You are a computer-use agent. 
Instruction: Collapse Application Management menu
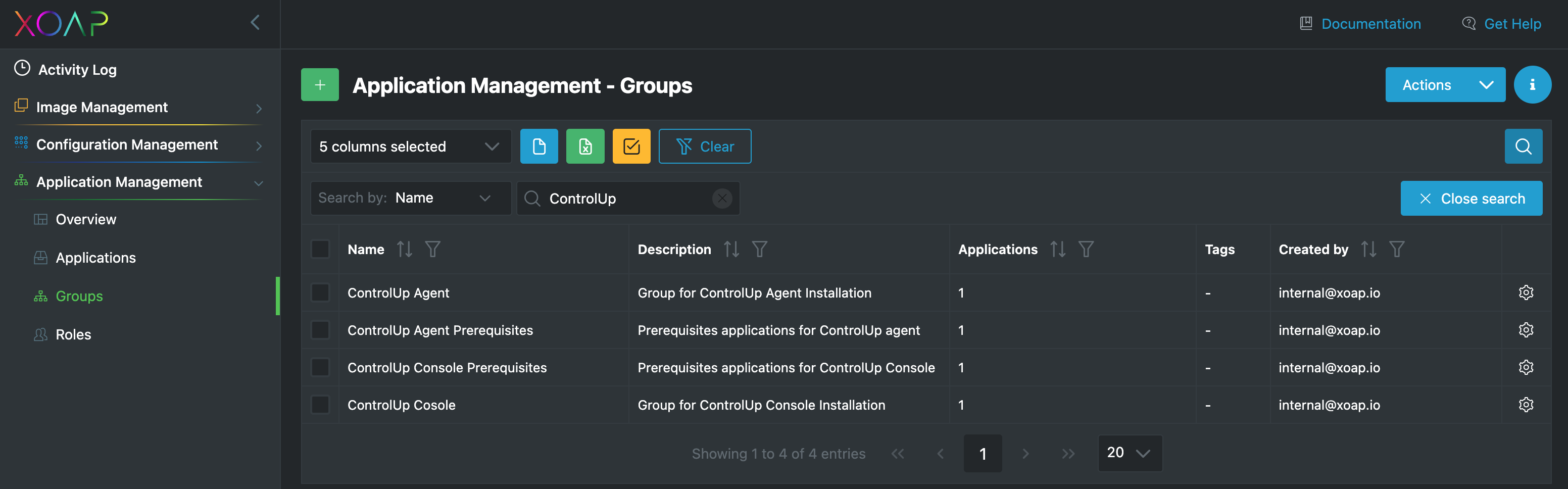(139, 182)
